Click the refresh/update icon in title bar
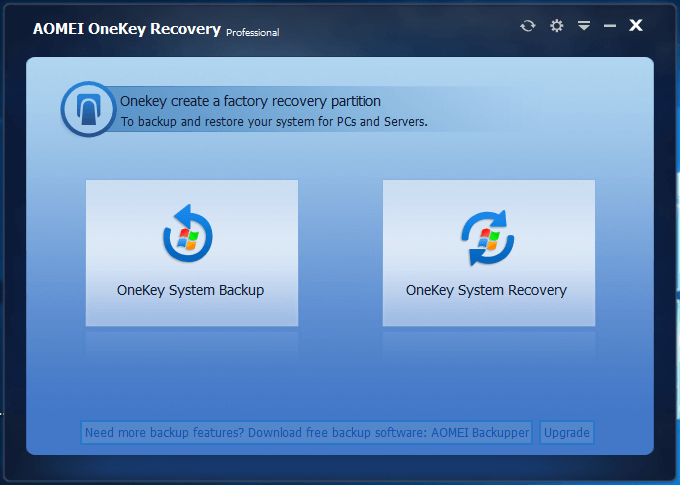This screenshot has width=680, height=485. click(528, 26)
